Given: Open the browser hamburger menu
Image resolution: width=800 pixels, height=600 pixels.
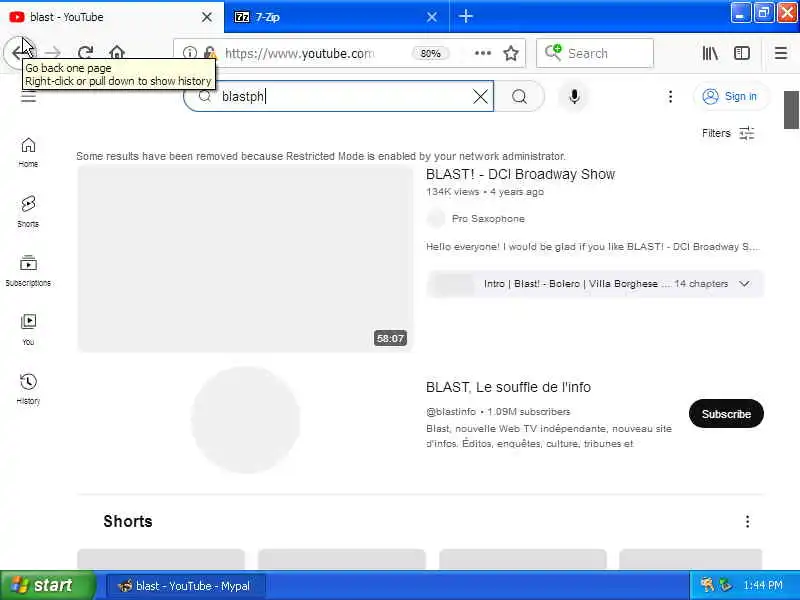Looking at the screenshot, I should pyautogui.click(x=781, y=53).
